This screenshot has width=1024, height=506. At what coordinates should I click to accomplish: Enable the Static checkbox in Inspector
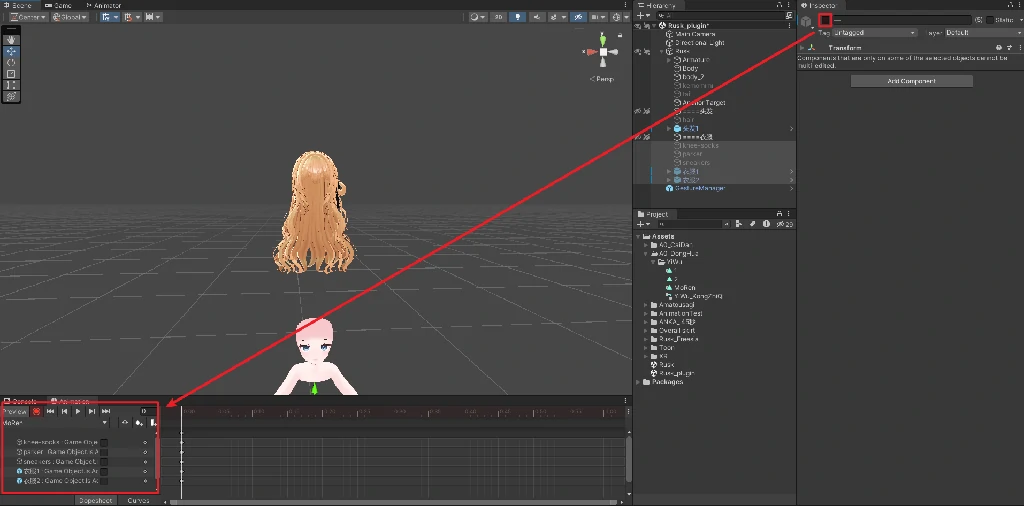990,20
